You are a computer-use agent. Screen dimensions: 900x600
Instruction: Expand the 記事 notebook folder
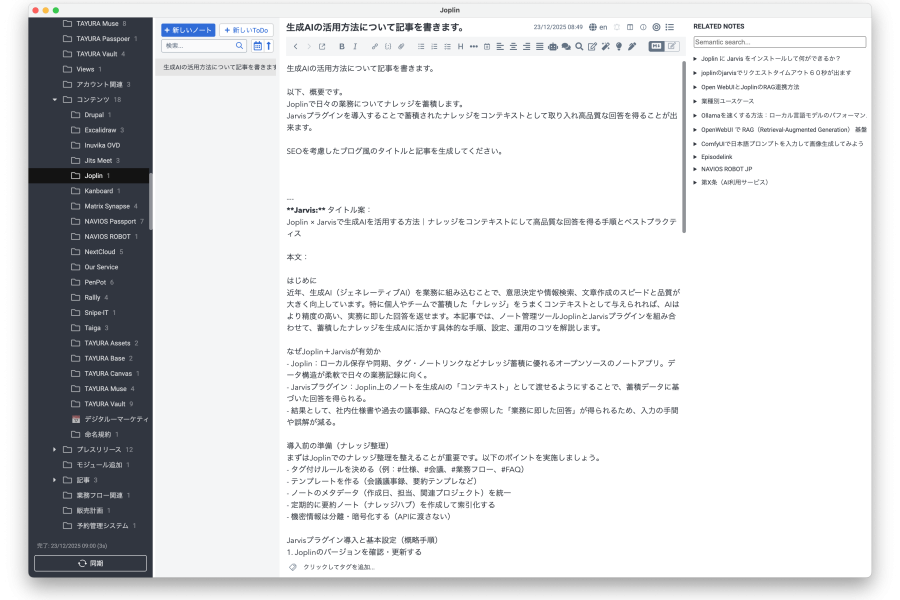(55, 480)
